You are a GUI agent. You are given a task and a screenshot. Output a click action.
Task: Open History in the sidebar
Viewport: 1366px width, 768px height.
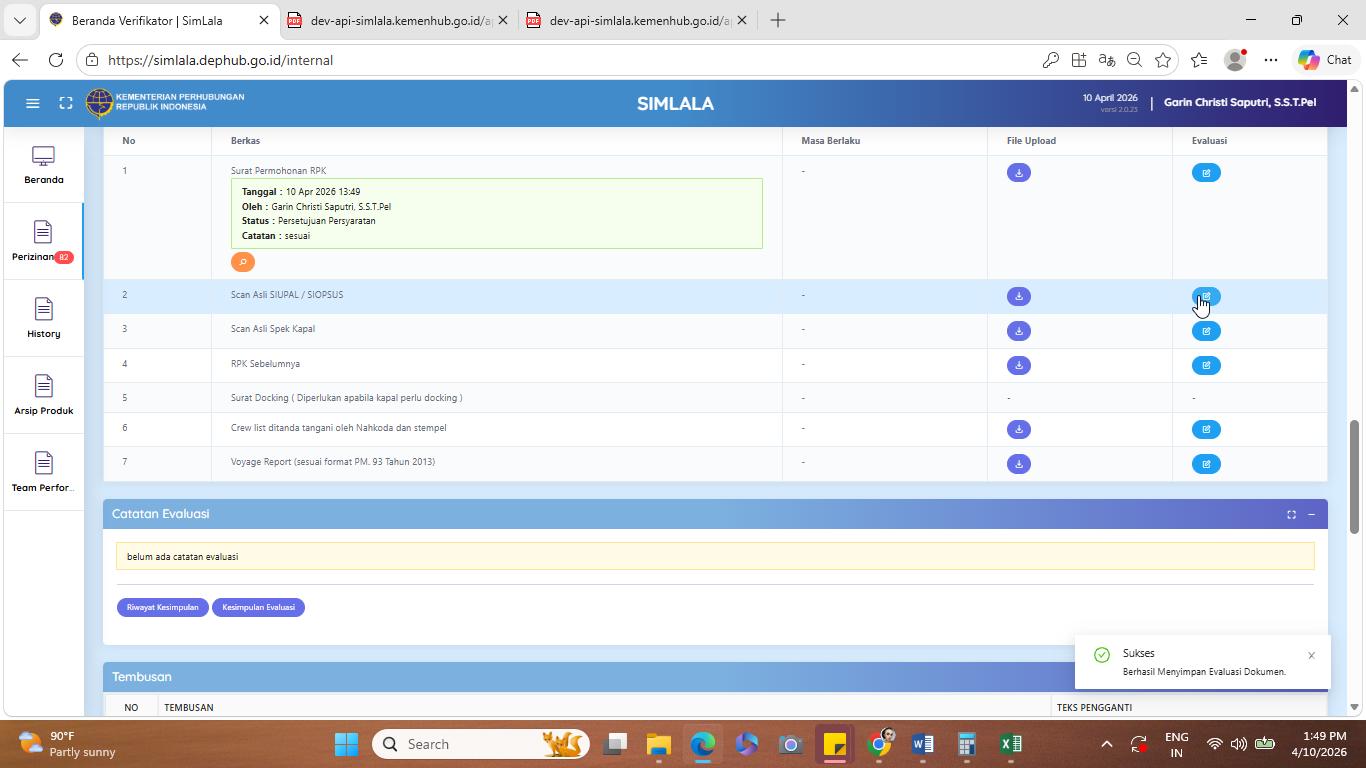(43, 319)
